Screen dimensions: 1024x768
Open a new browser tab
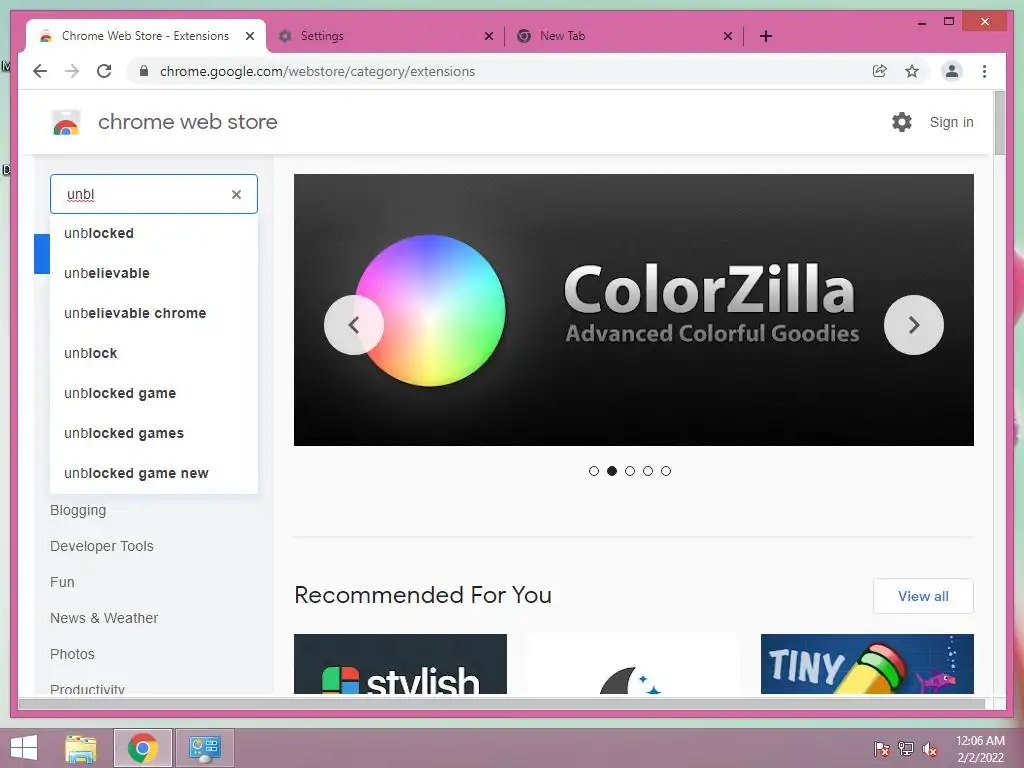coord(766,36)
